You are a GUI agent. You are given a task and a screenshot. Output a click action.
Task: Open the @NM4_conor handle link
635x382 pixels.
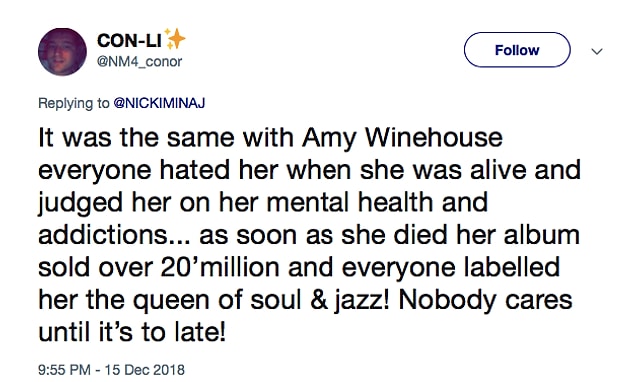(x=140, y=62)
